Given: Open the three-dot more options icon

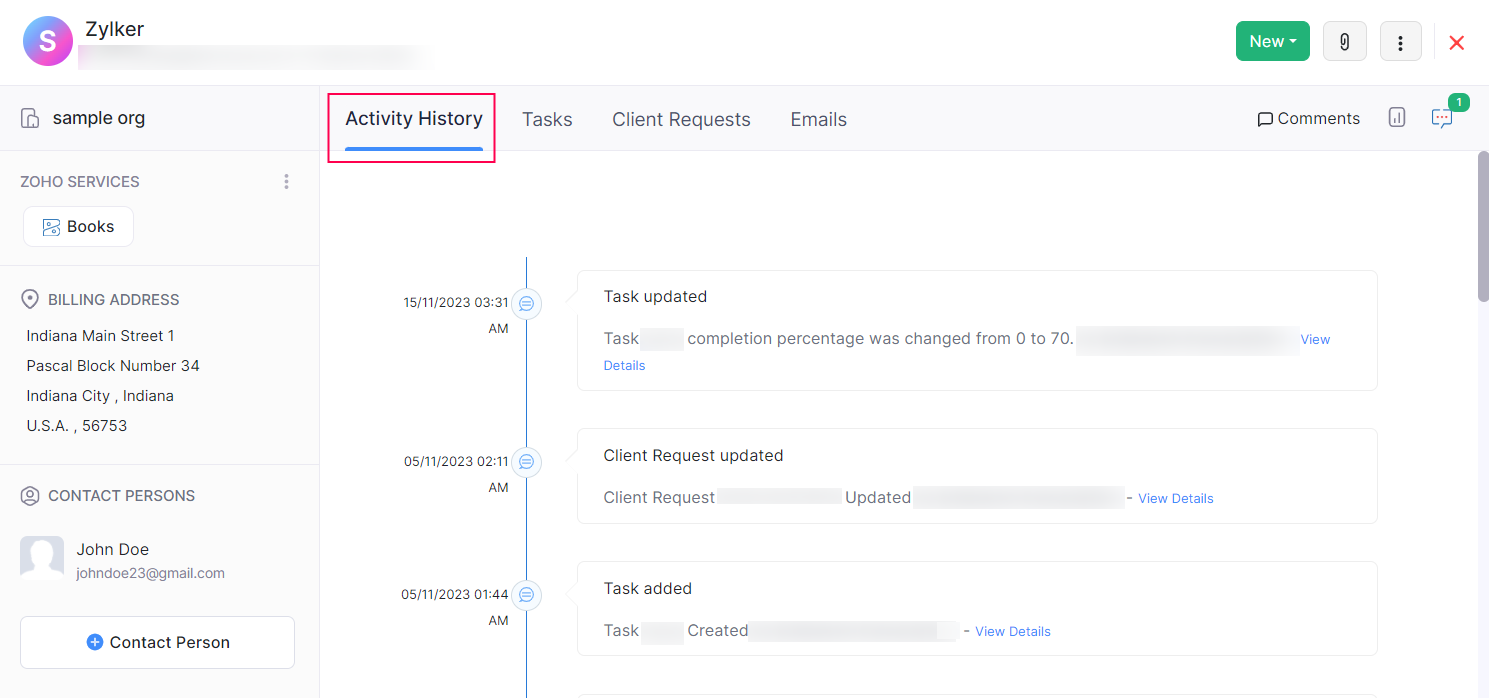Looking at the screenshot, I should pos(1400,41).
